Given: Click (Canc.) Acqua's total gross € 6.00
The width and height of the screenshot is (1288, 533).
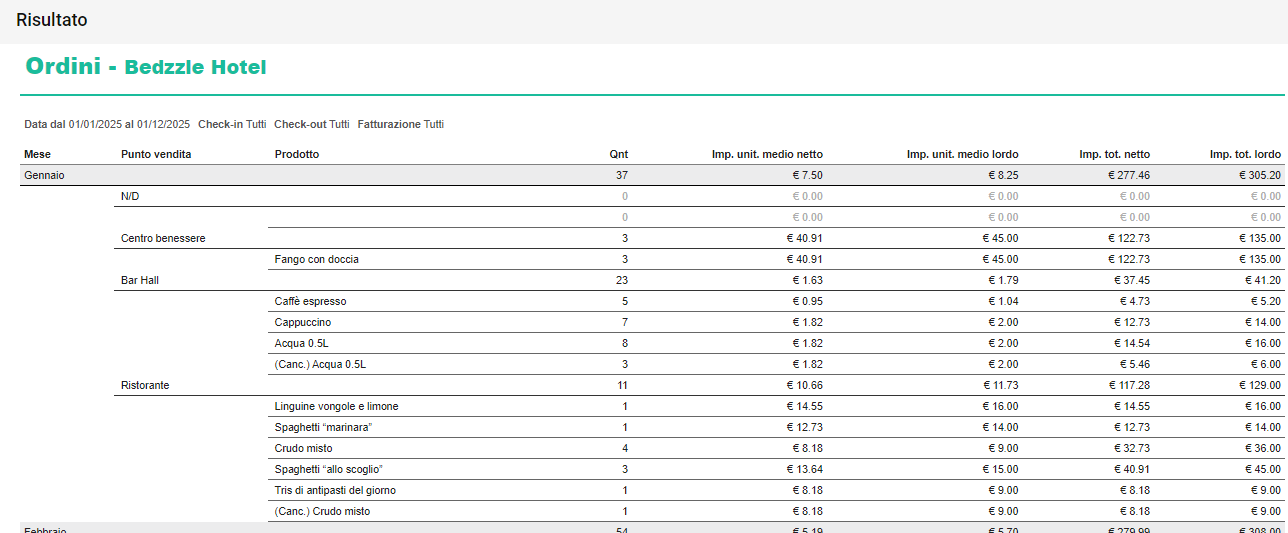Looking at the screenshot, I should point(1266,364).
